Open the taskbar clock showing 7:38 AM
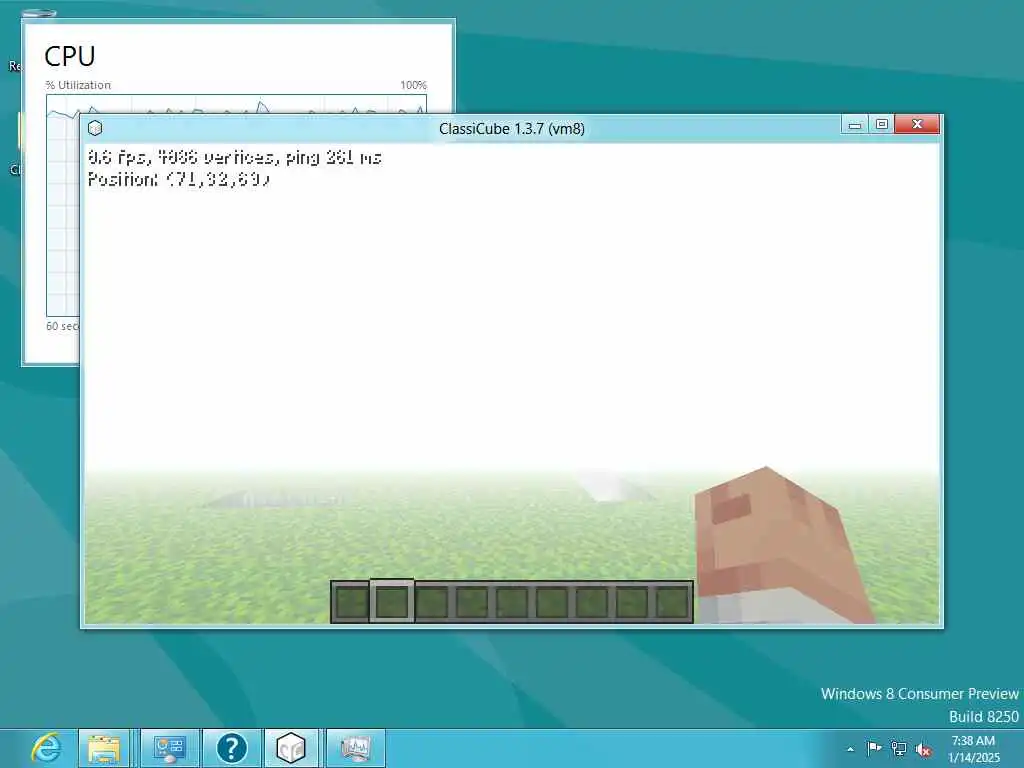This screenshot has height=768, width=1024. [x=973, y=749]
